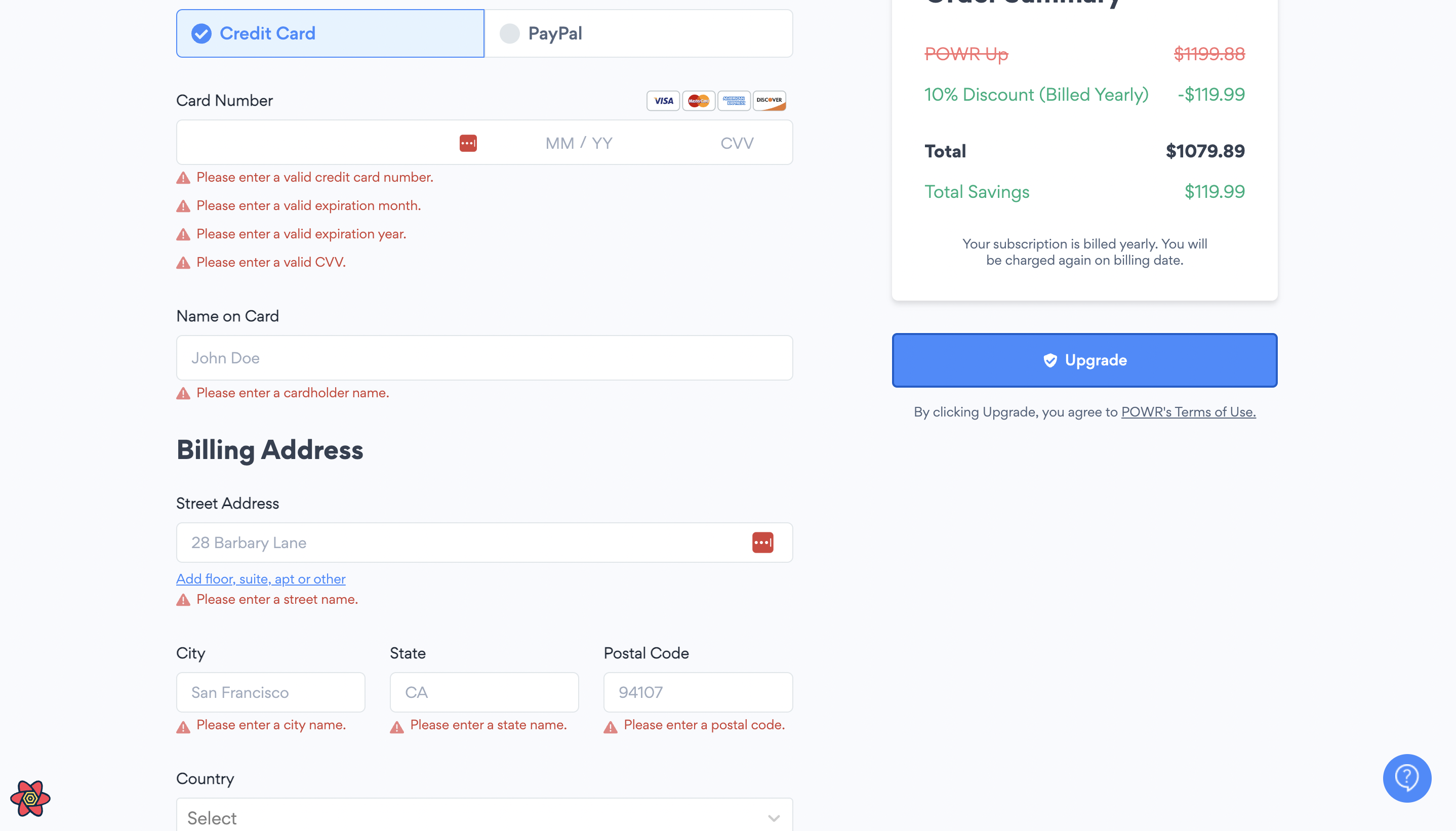Viewport: 1456px width, 831px height.
Task: Click the Discover card icon
Action: coord(768,100)
